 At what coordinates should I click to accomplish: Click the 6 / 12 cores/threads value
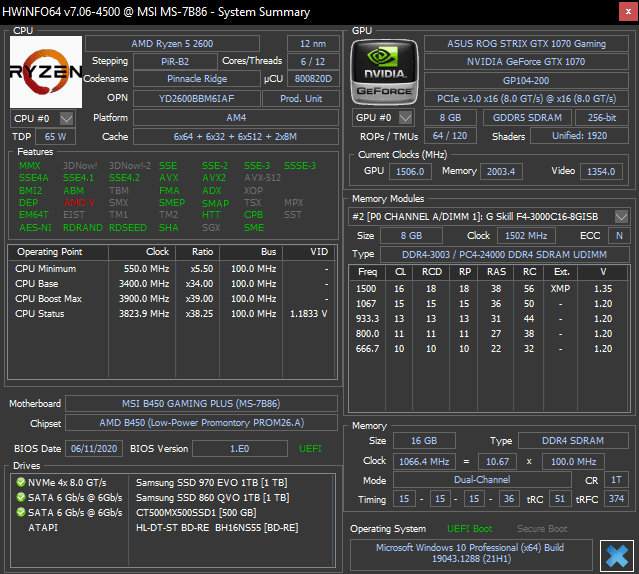(x=313, y=62)
